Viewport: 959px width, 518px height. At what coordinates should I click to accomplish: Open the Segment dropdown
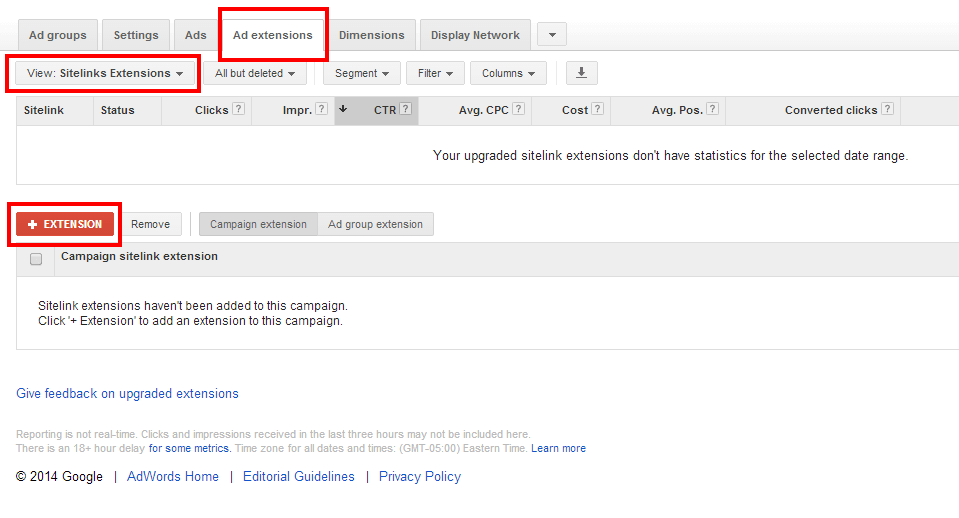pos(361,73)
